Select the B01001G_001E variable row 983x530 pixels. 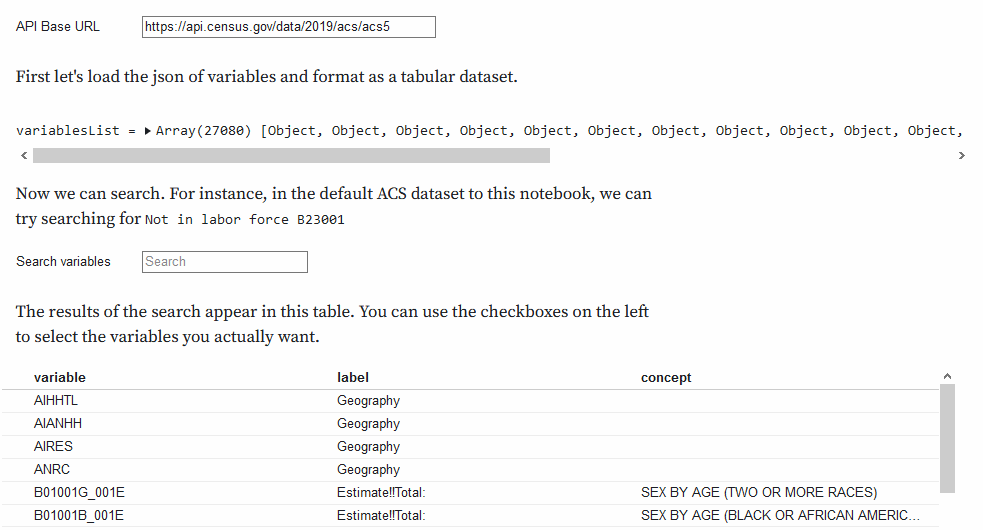(470, 493)
